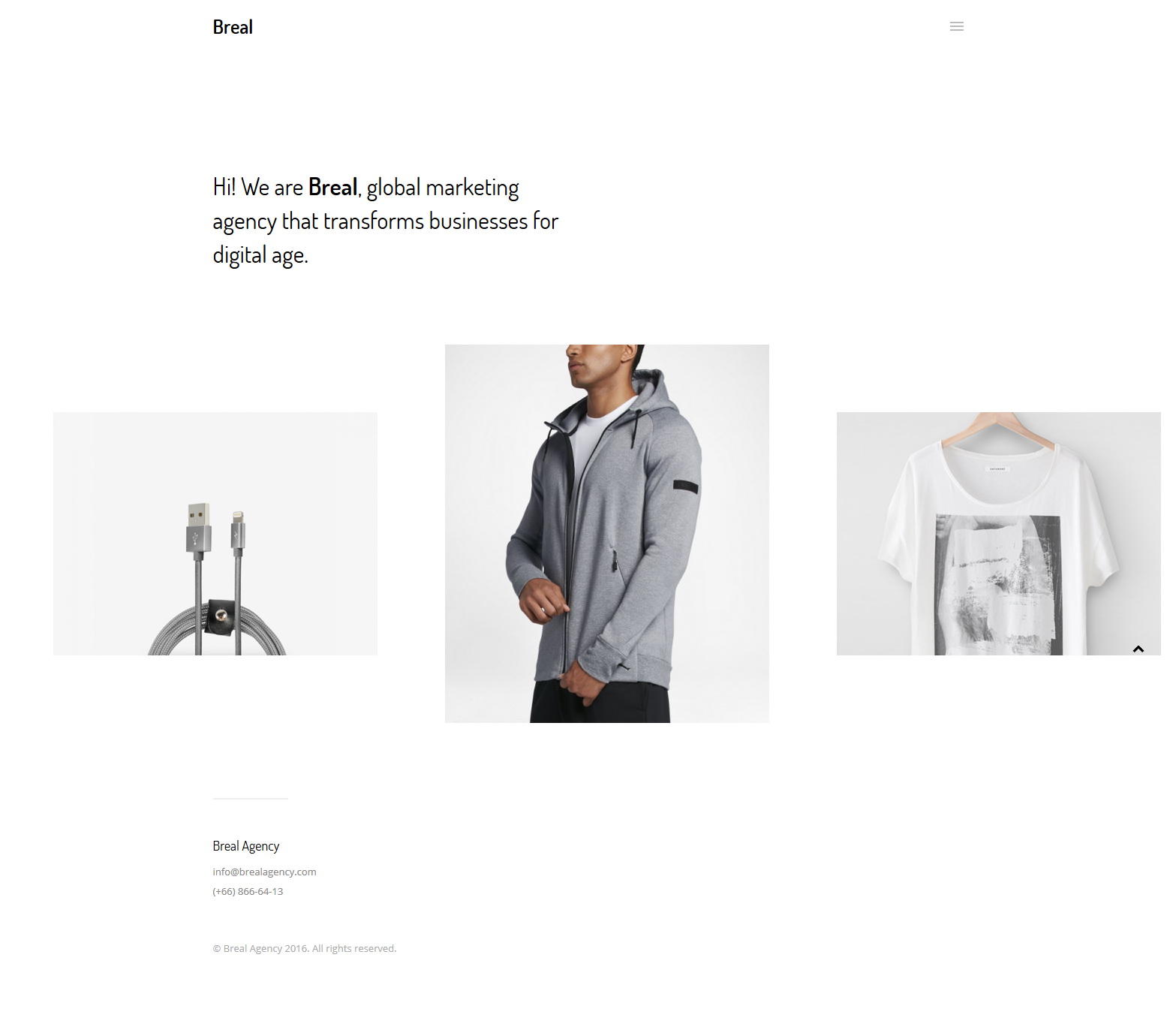The image size is (1176, 1033).
Task: Click the neck label on the t-shirt
Action: pos(997,469)
